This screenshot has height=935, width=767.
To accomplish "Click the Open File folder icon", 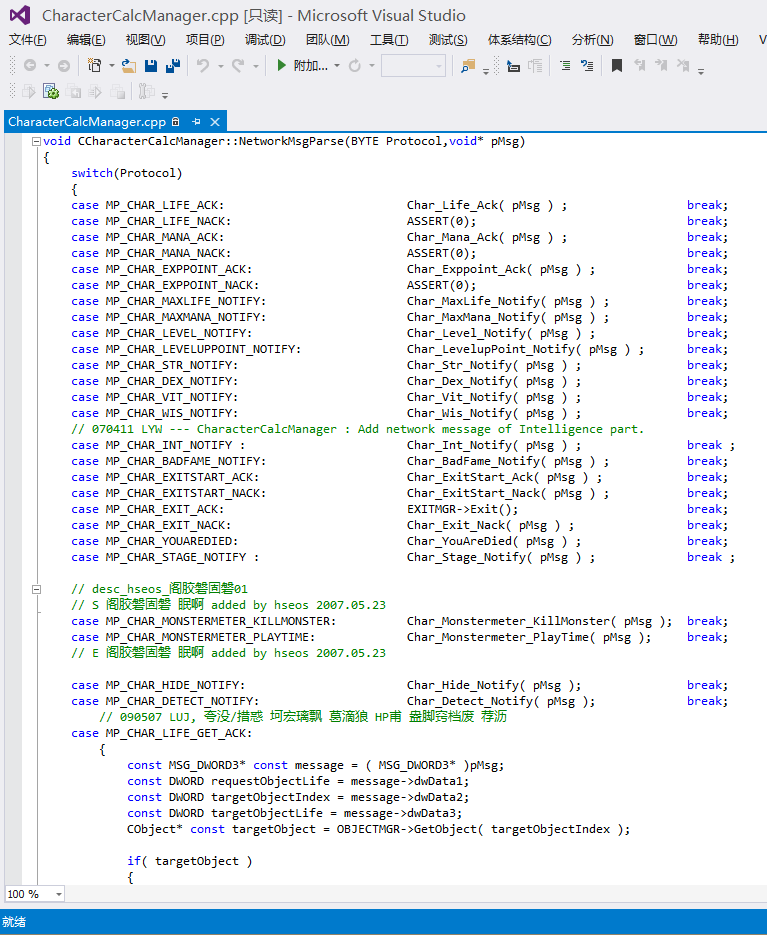I will [x=129, y=66].
